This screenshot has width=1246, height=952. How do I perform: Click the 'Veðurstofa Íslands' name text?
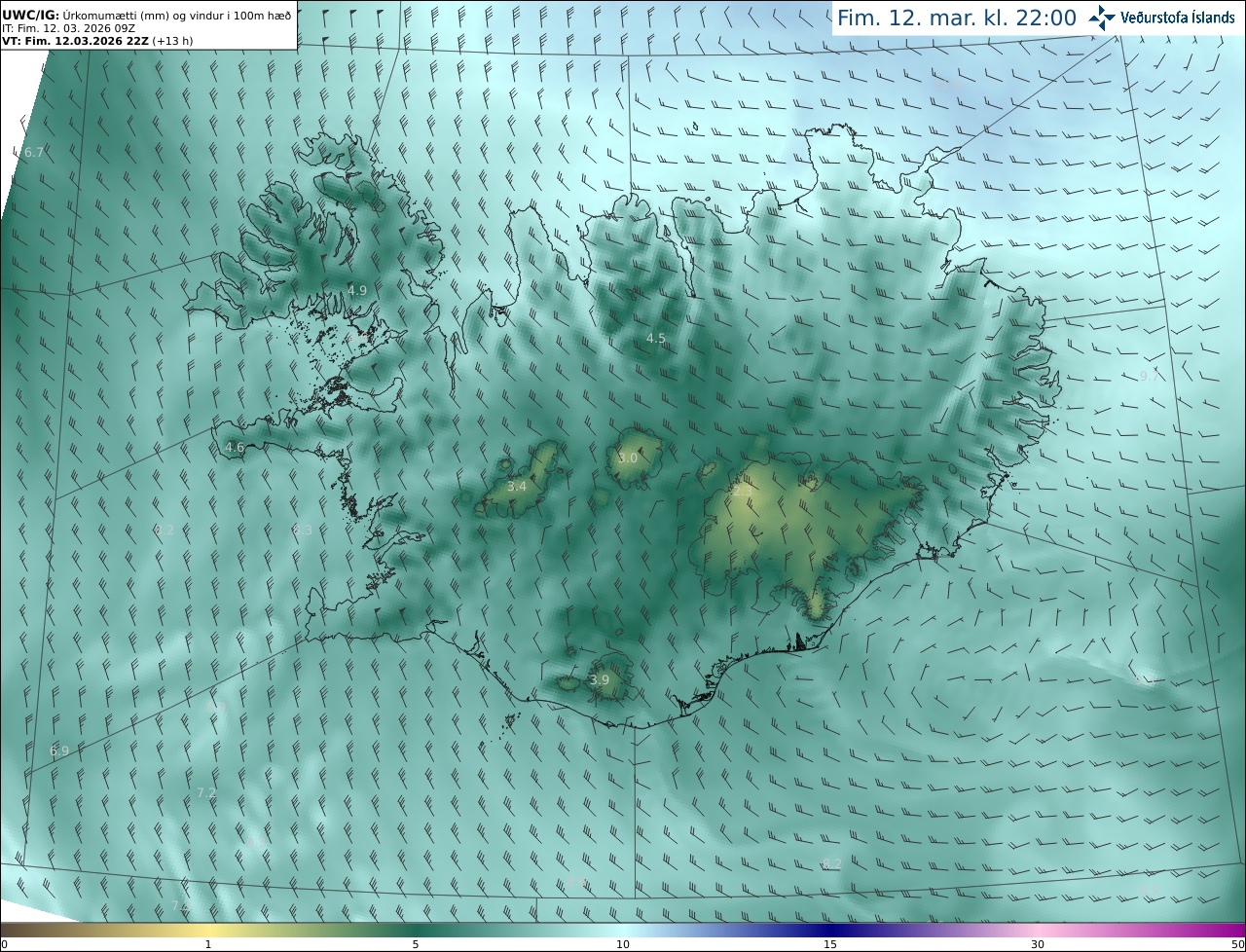pos(1178,18)
